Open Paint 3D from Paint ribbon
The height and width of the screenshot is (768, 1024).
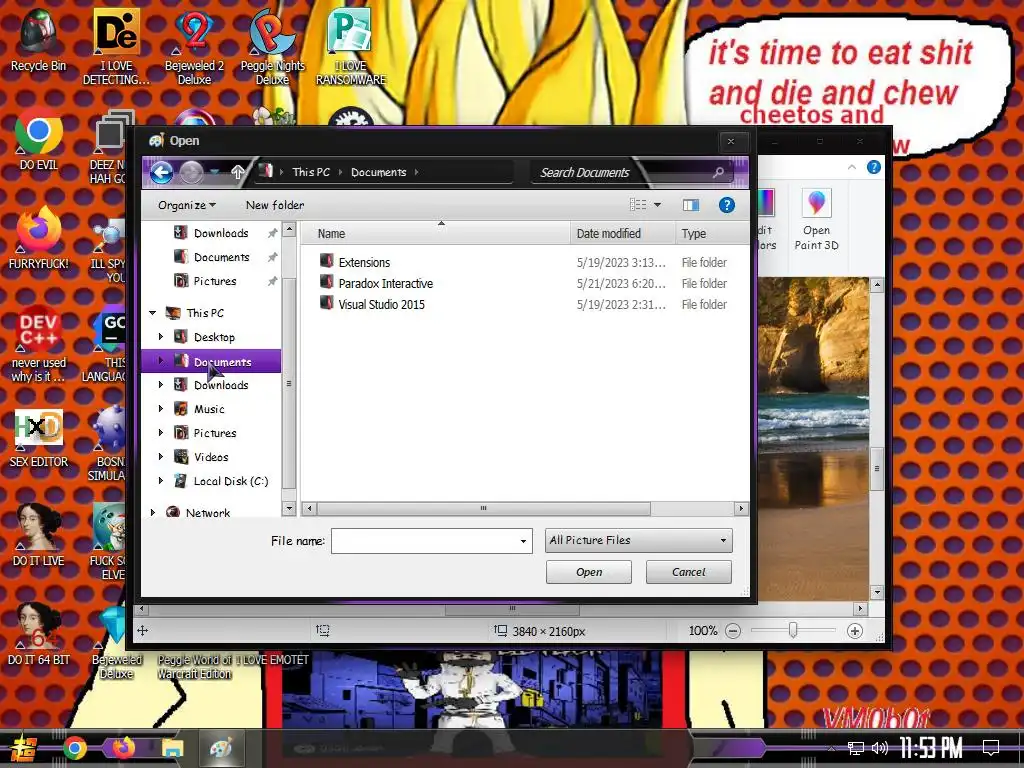pyautogui.click(x=816, y=220)
